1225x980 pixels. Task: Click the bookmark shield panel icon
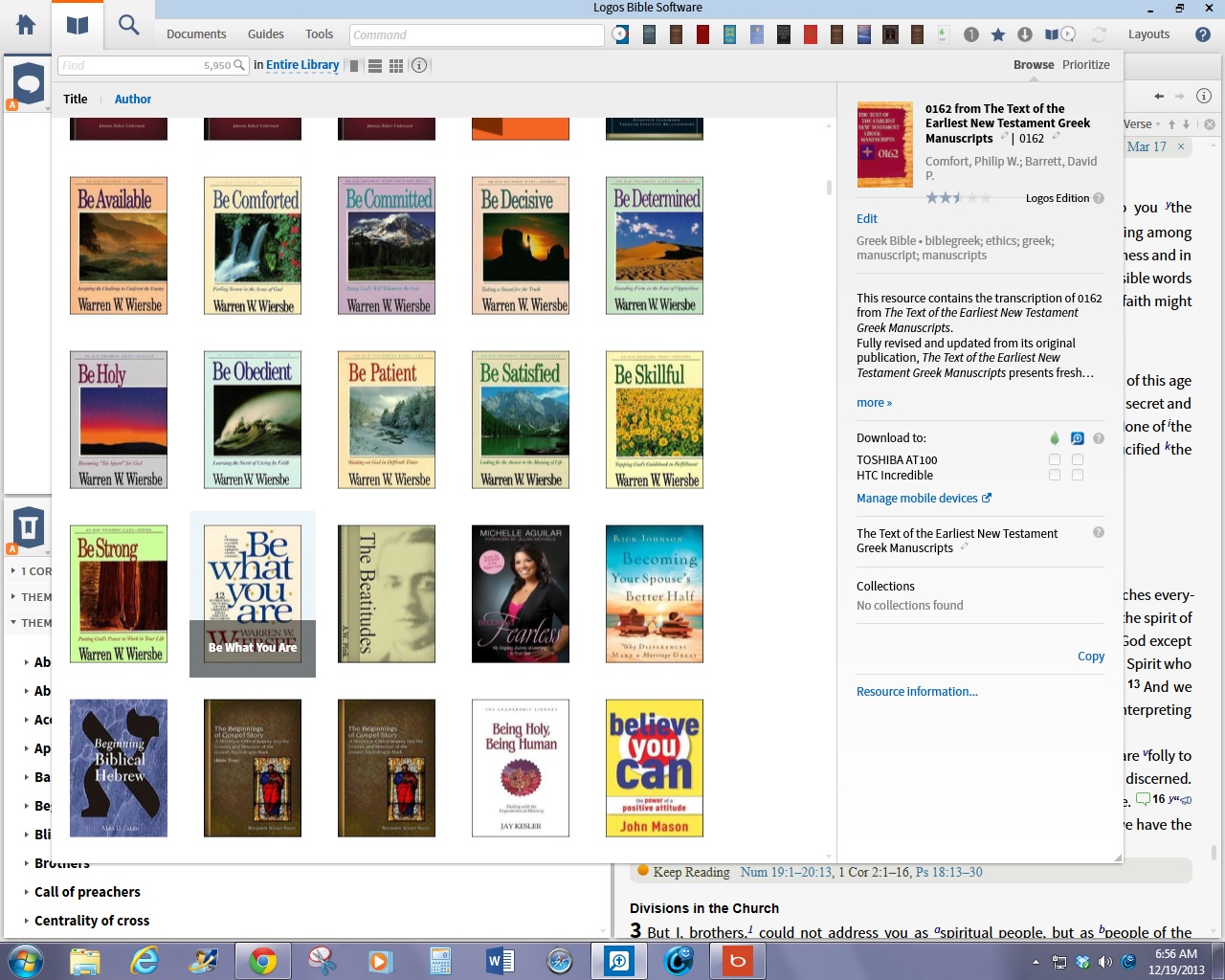coord(29,526)
